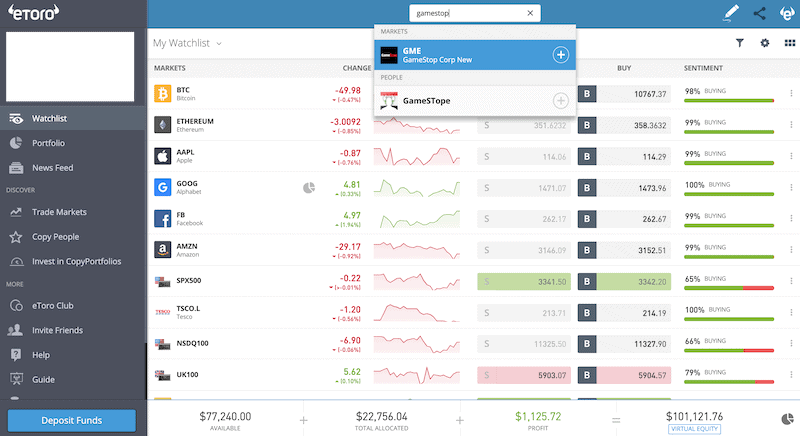
Task: Buy UK100 at 5904.57
Action: click(x=624, y=375)
